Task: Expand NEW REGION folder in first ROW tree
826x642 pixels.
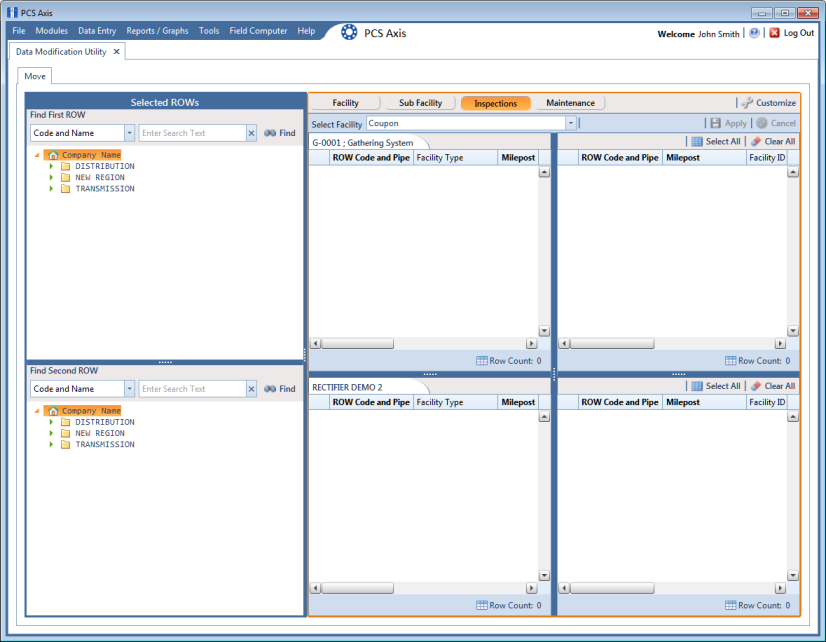Action: point(51,177)
